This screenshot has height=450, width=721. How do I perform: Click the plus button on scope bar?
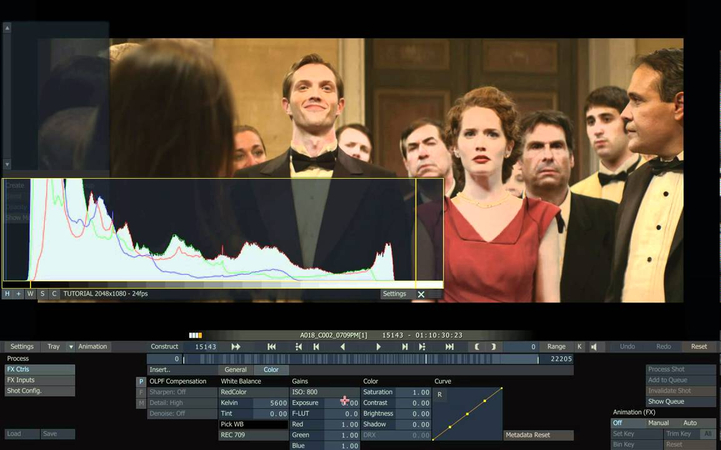click(19, 294)
